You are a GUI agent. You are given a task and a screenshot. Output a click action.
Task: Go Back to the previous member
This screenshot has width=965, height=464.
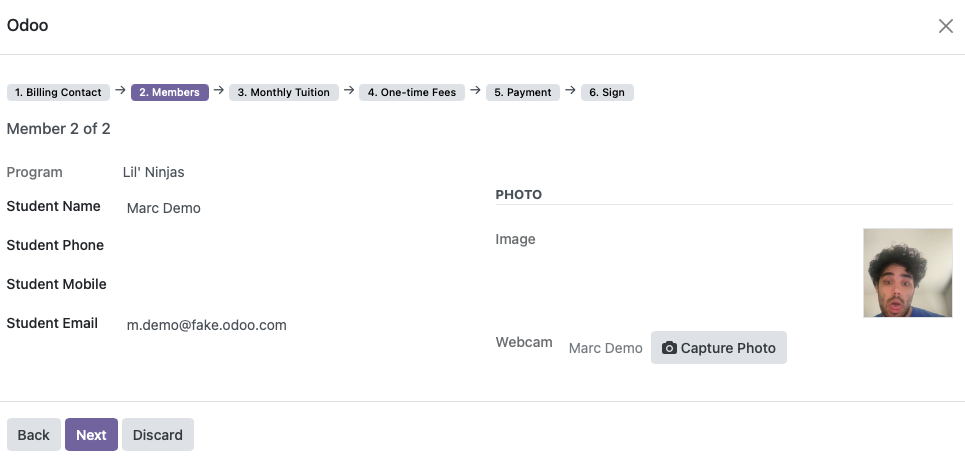point(34,434)
